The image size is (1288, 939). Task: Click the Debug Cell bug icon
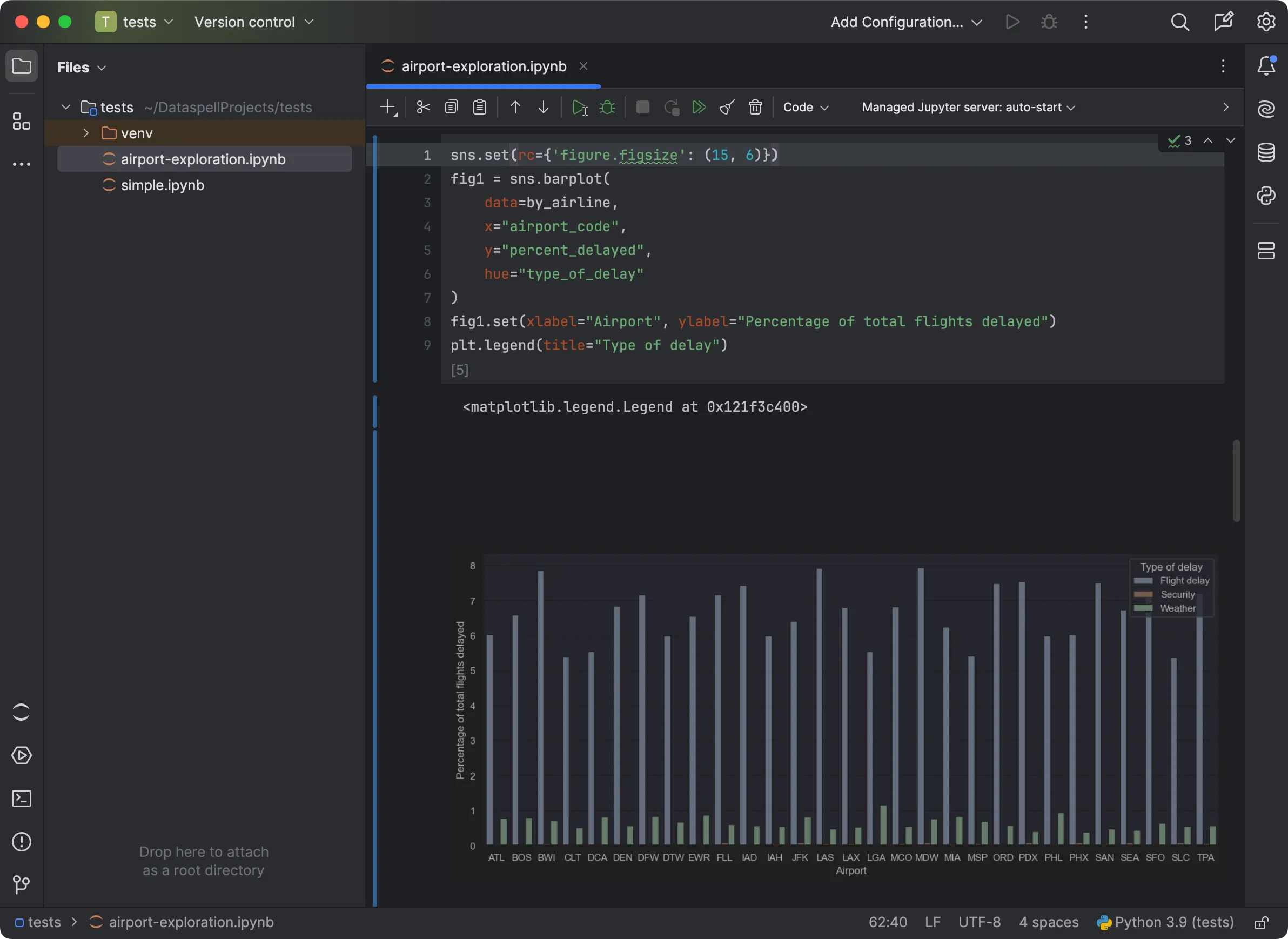(x=607, y=108)
